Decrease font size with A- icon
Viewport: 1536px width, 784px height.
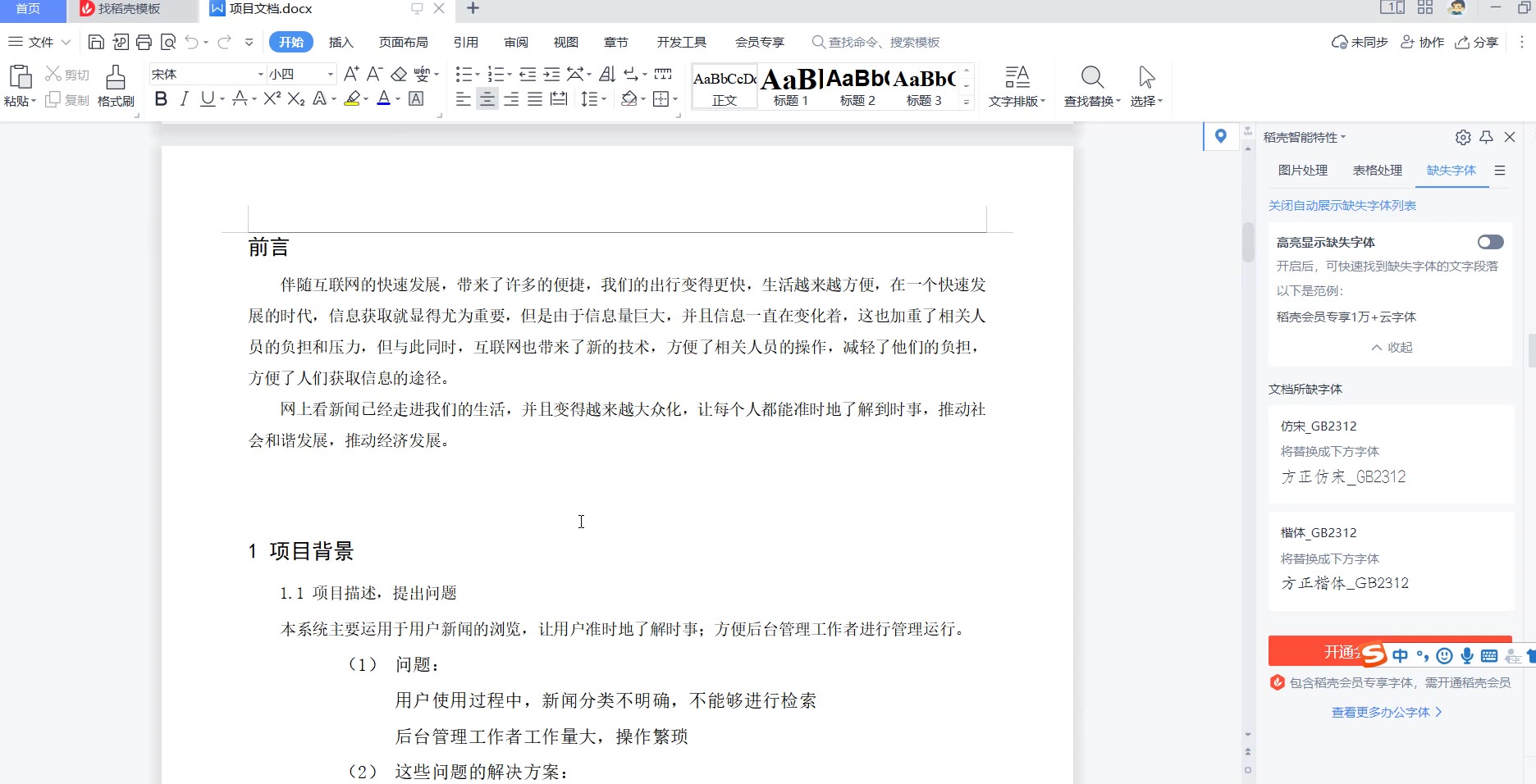coord(375,74)
